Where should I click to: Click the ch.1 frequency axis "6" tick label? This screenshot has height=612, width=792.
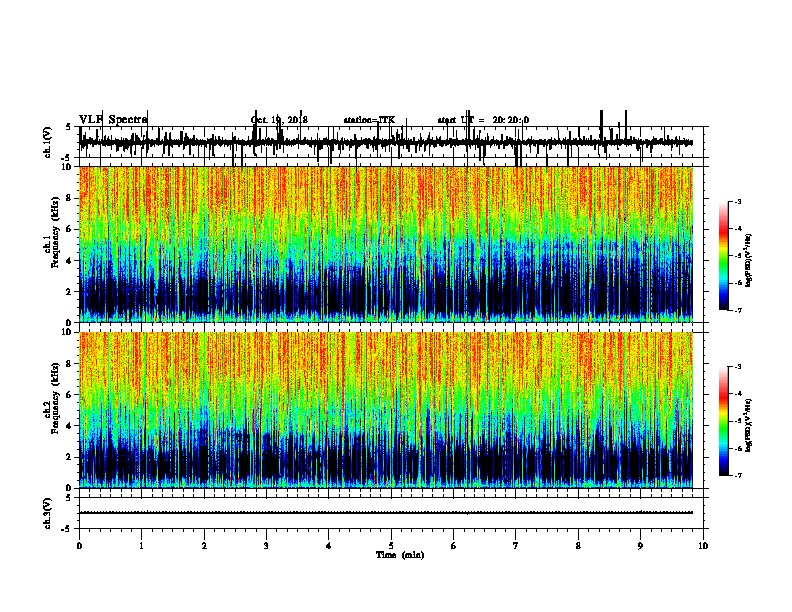pos(71,229)
